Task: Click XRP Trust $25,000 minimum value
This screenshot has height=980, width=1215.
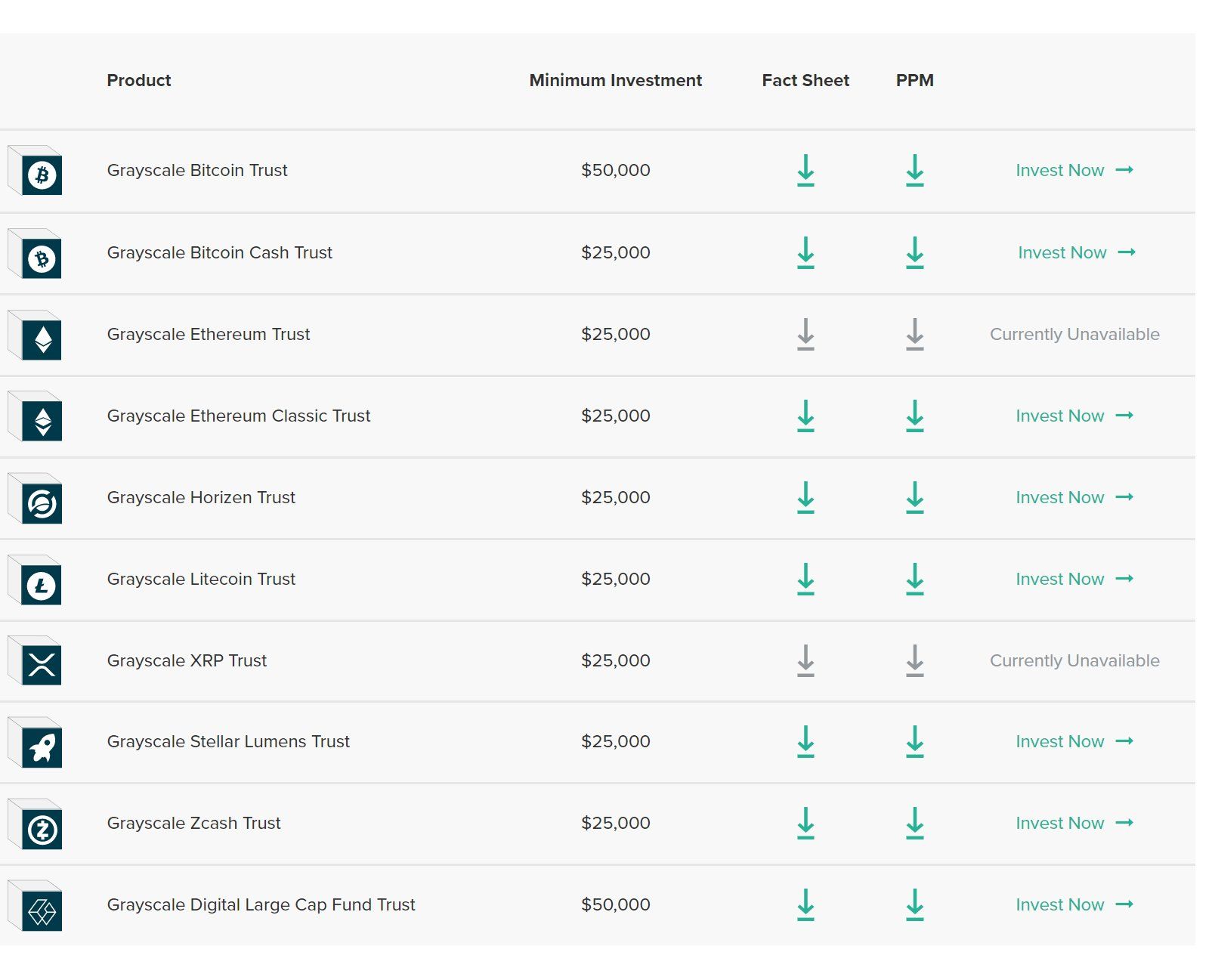Action: [x=615, y=661]
